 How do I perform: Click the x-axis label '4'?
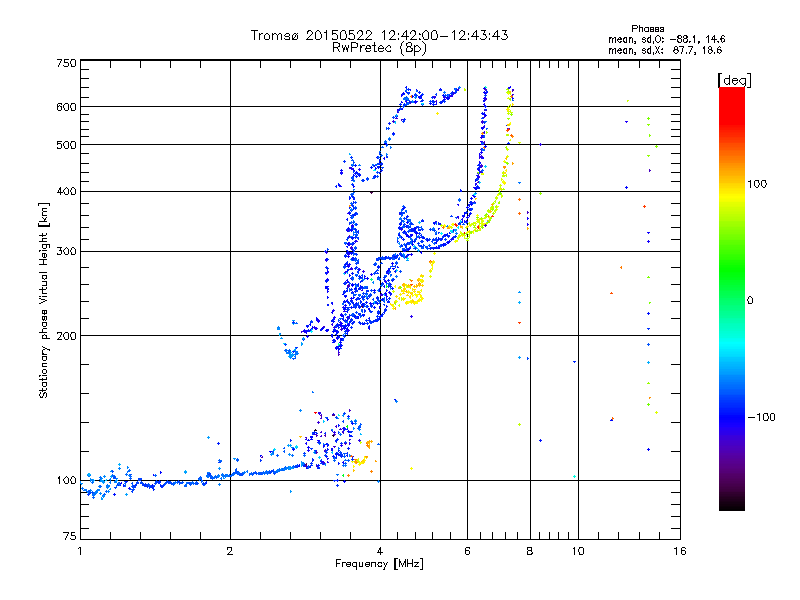pos(380,551)
